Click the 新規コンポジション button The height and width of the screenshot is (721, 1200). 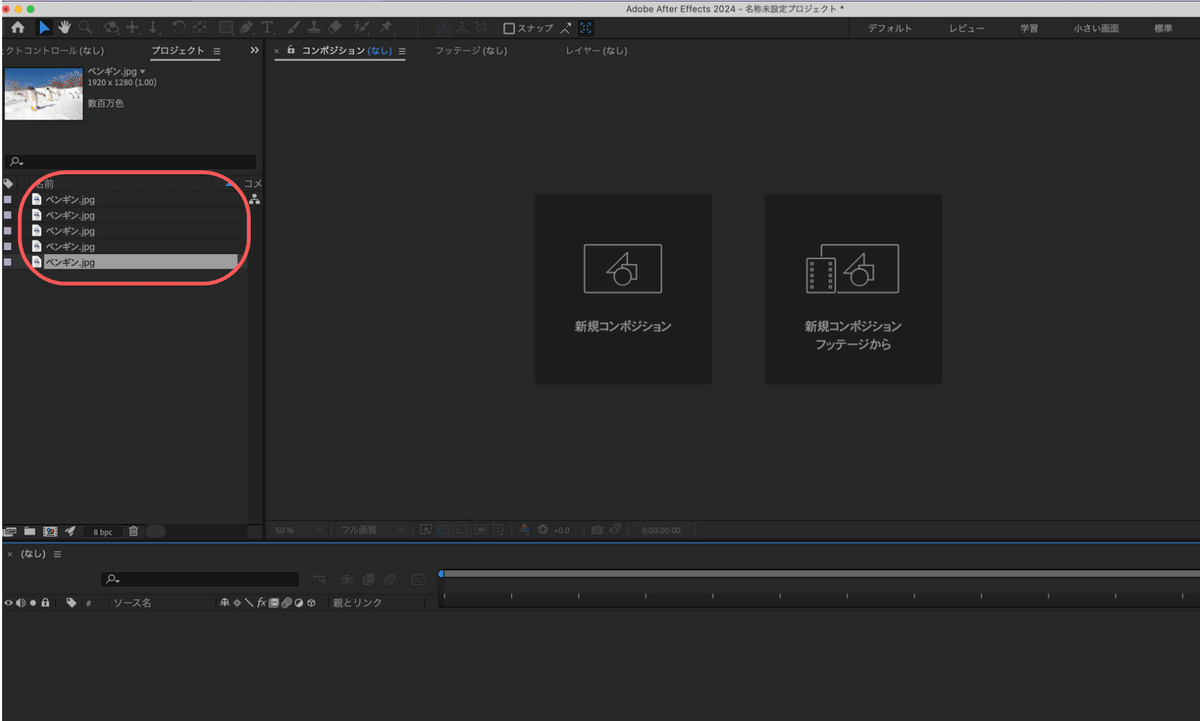tap(623, 289)
